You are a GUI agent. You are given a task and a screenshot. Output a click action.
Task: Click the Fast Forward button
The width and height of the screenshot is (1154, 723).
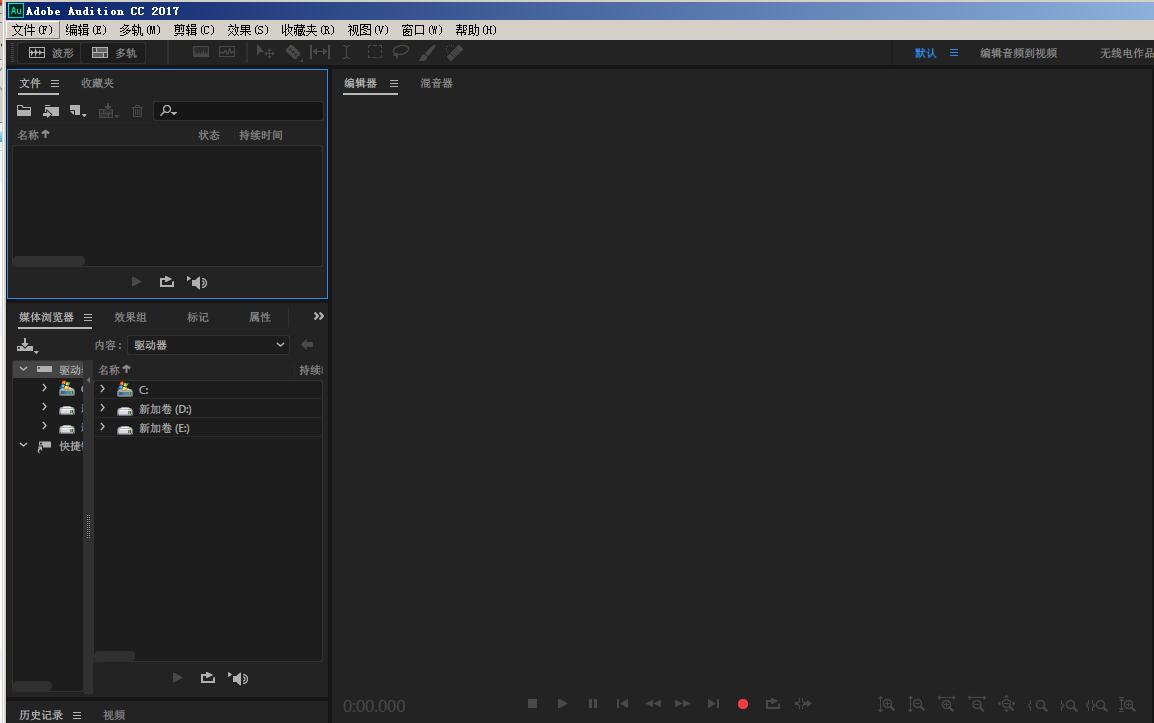pyautogui.click(x=683, y=704)
